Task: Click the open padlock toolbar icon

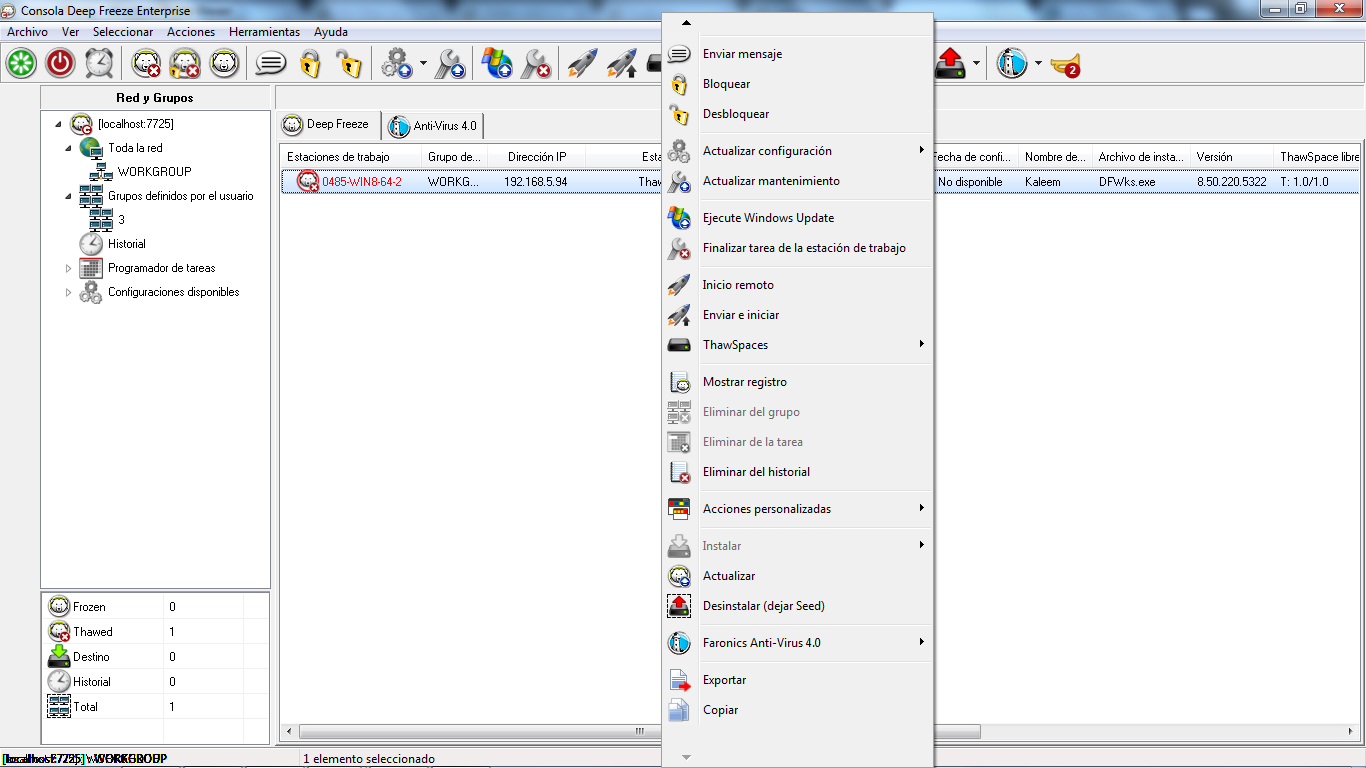Action: 347,64
